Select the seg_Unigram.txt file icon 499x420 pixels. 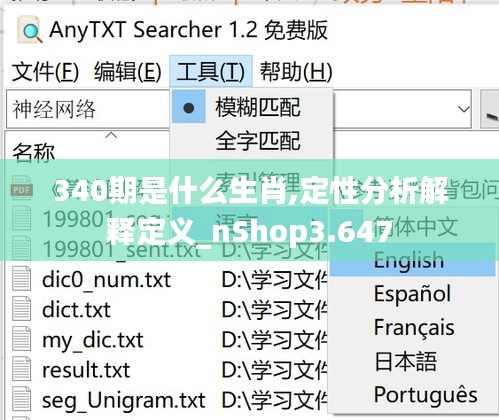22,400
